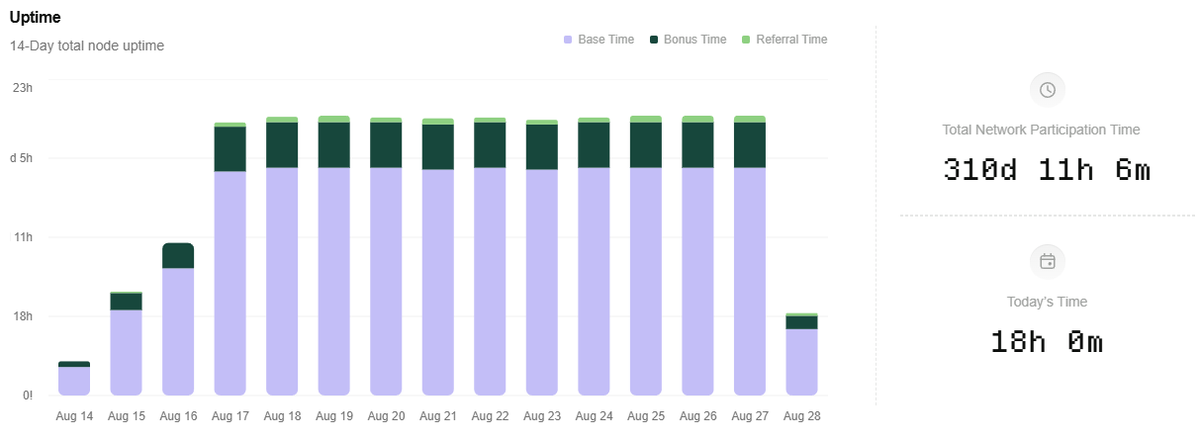Select the Aug 28 bar
Image resolution: width=1200 pixels, height=440 pixels.
point(802,354)
